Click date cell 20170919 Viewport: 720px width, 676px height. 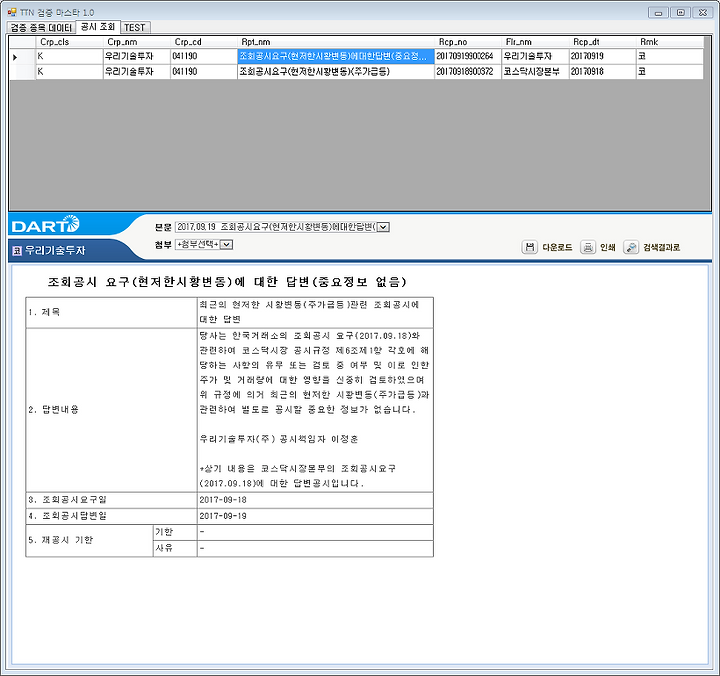602,56
